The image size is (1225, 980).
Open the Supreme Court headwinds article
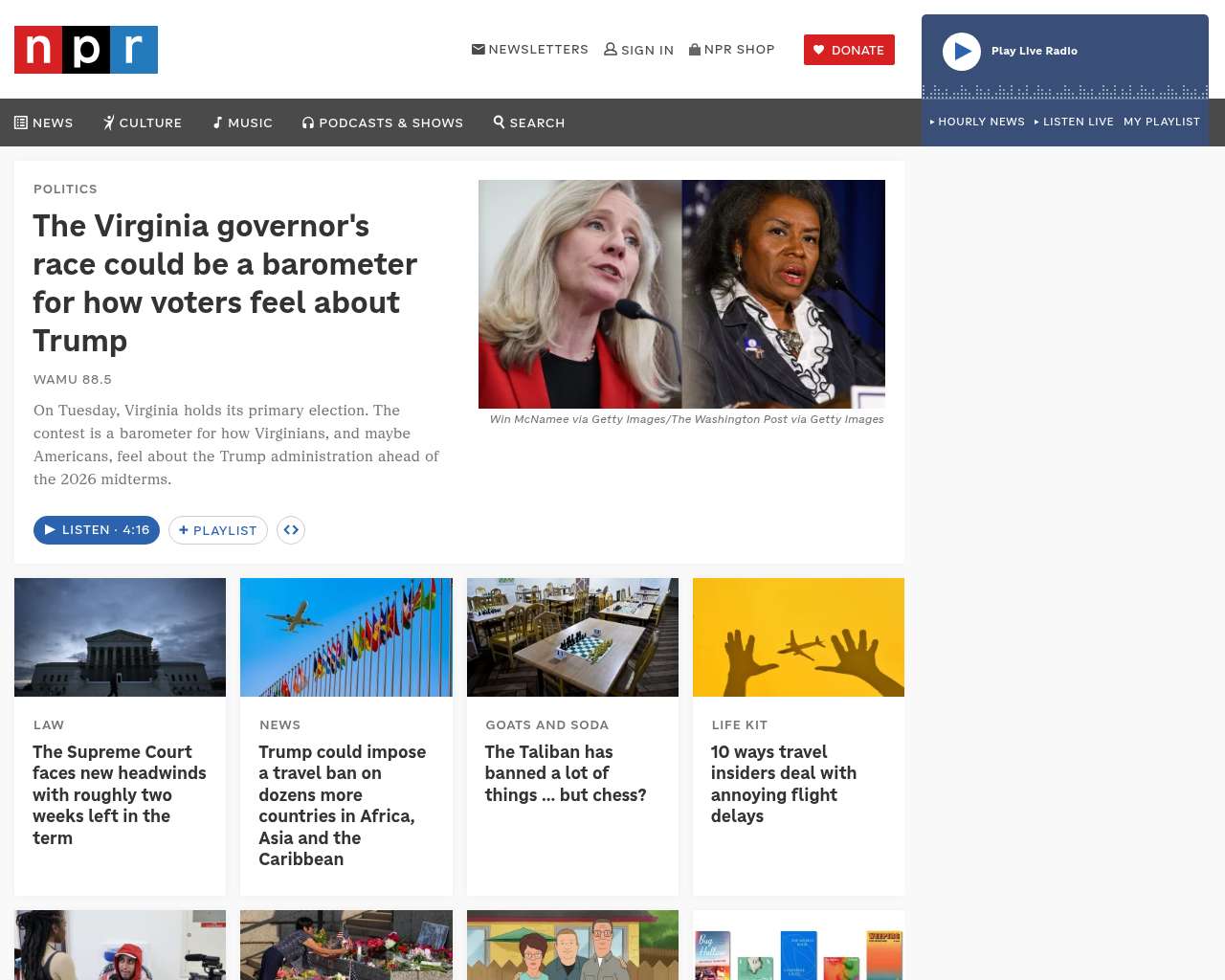120,794
